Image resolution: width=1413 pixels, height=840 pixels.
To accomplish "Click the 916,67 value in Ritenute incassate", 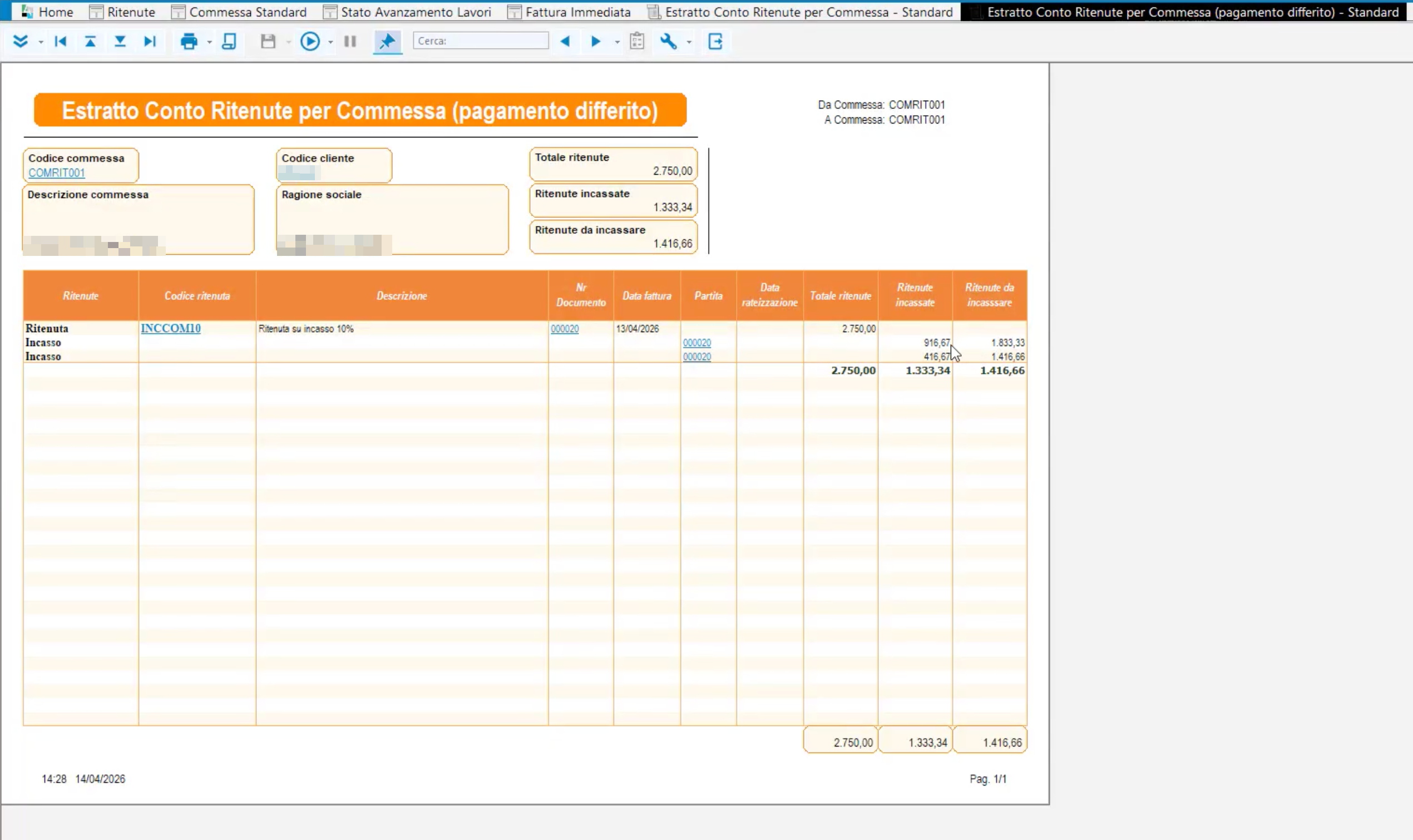I will click(x=937, y=343).
